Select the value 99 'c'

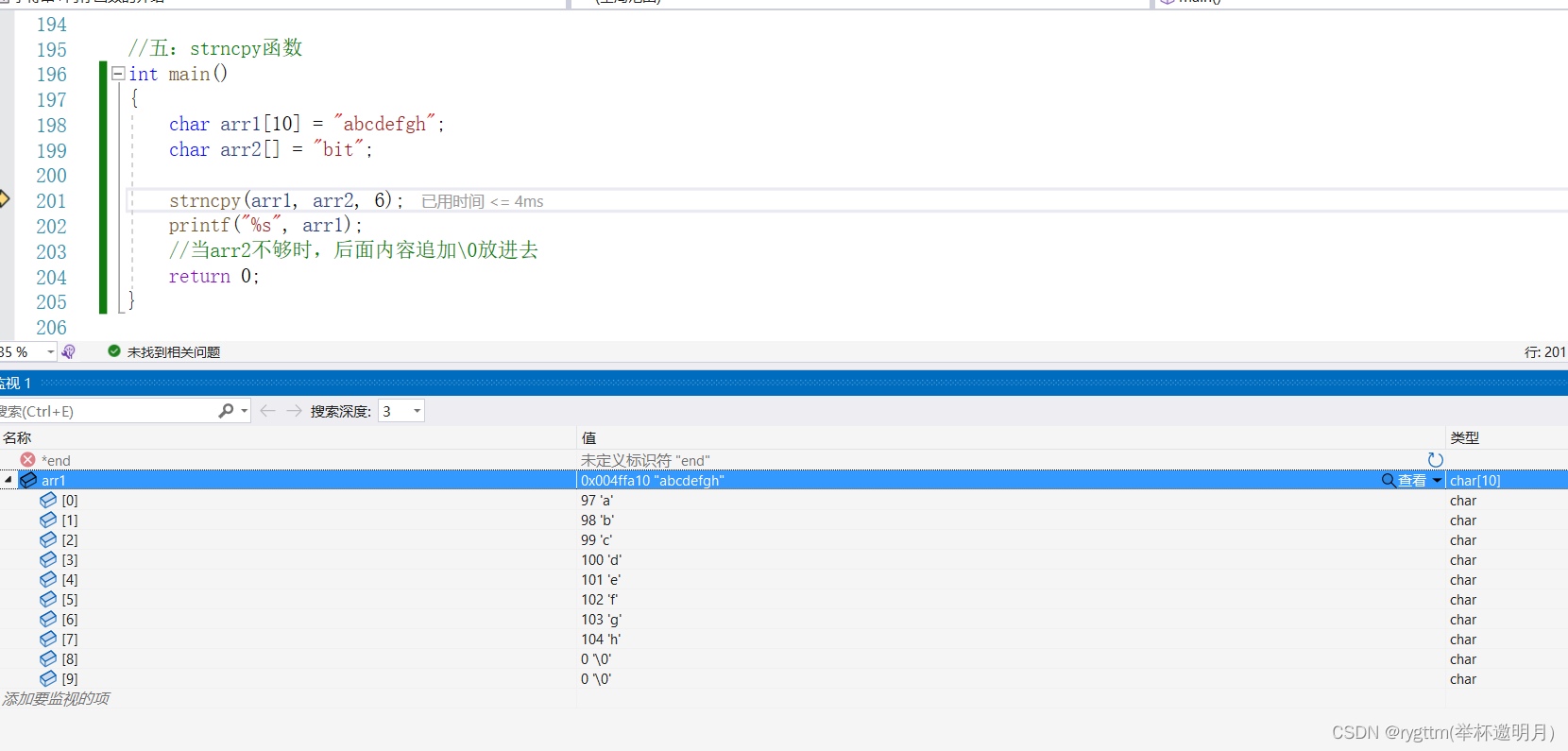click(x=596, y=540)
